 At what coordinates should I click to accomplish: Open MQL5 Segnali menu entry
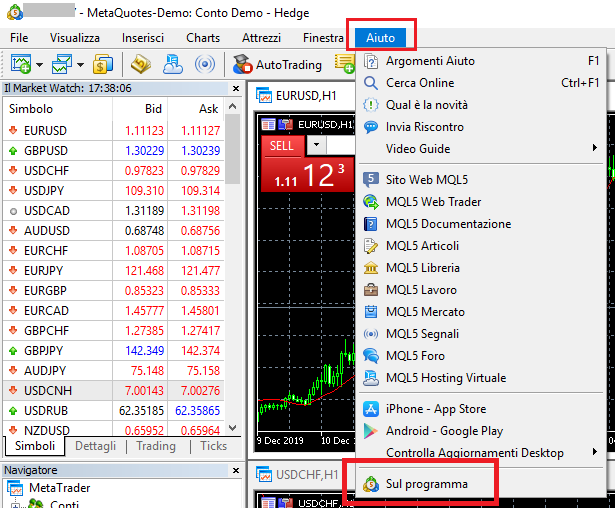(481, 333)
